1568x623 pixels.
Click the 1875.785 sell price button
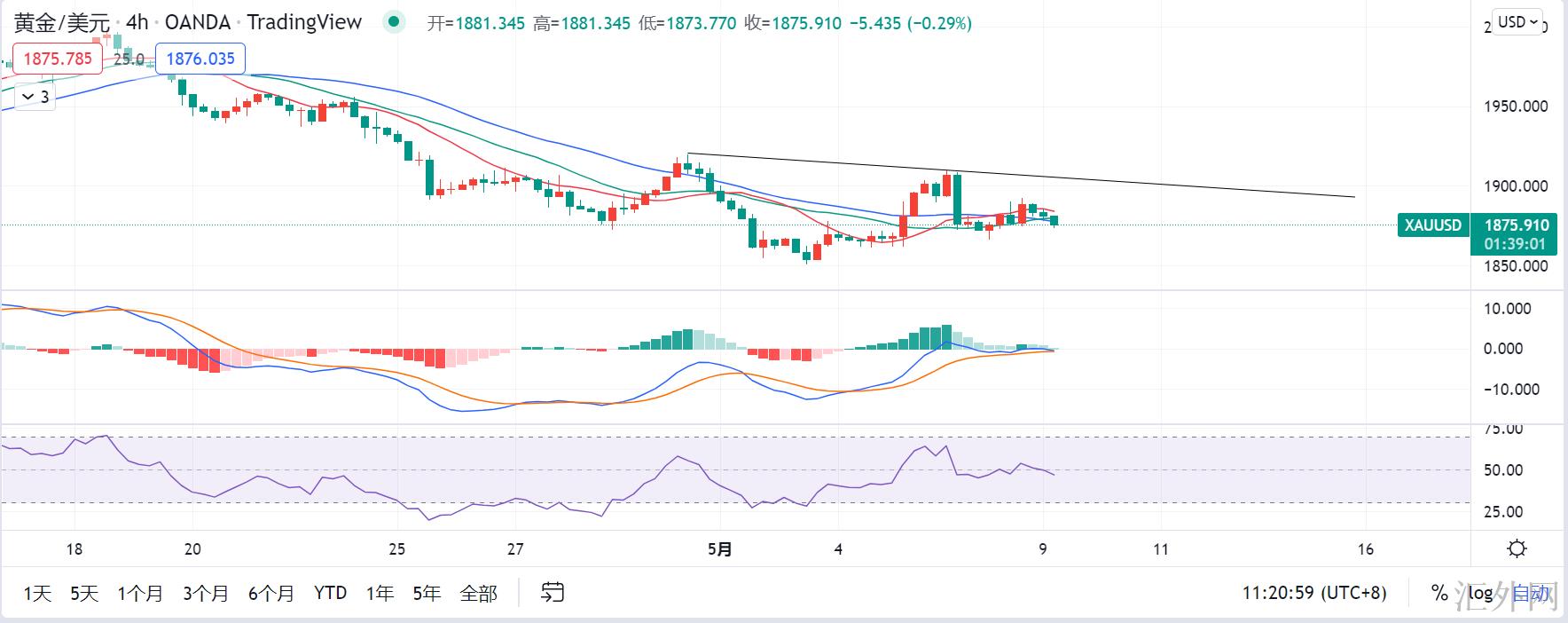coord(58,59)
